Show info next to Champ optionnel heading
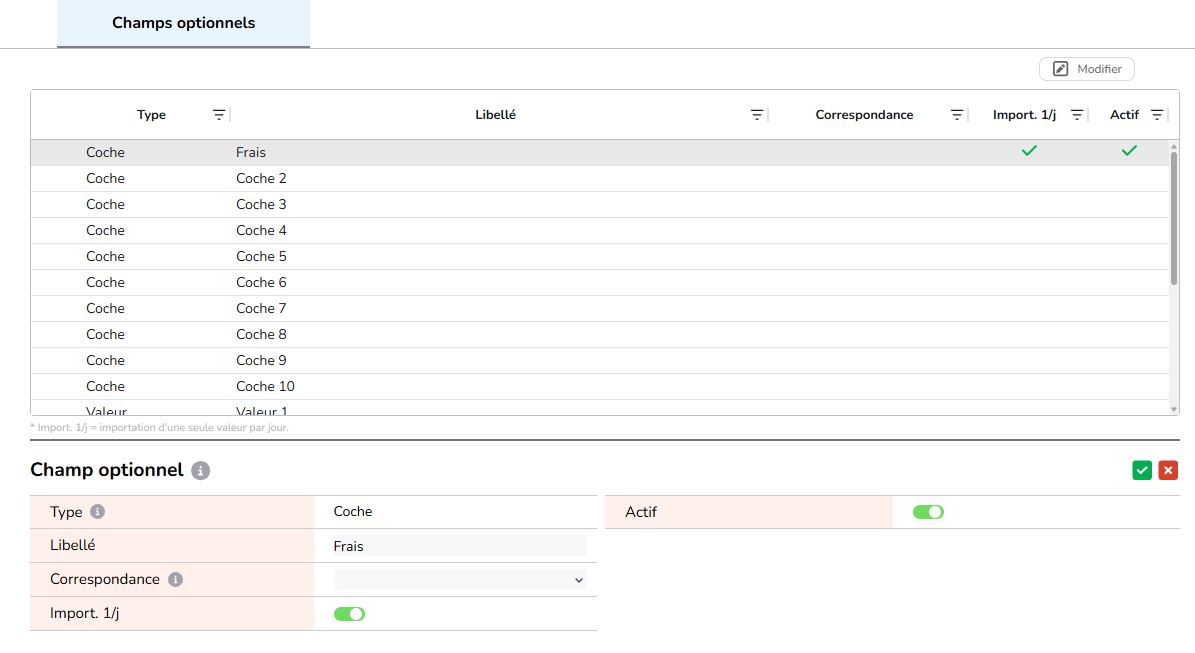 pyautogui.click(x=200, y=471)
